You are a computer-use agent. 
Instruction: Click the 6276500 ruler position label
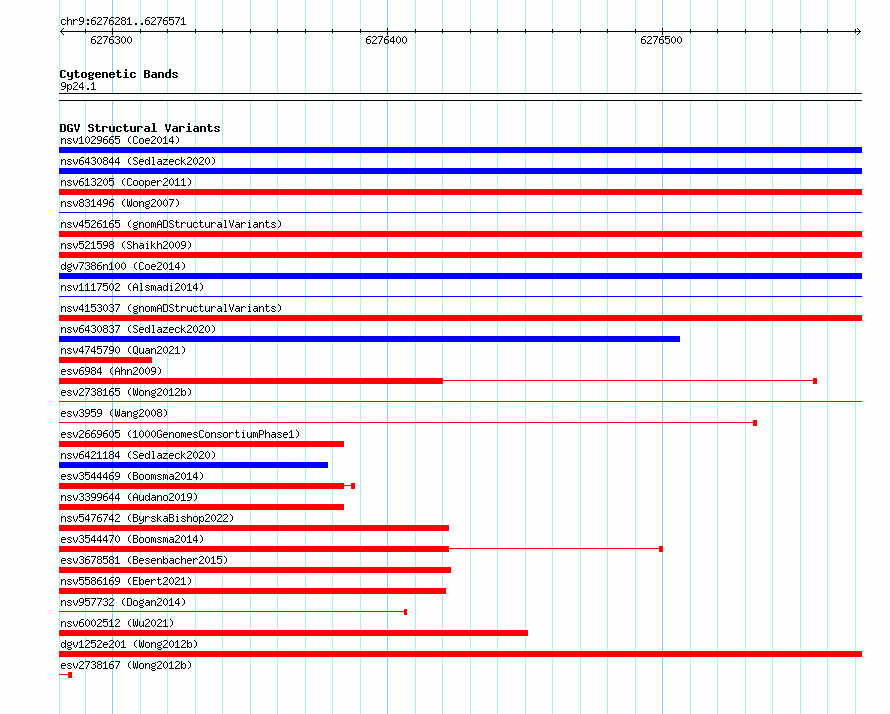661,40
